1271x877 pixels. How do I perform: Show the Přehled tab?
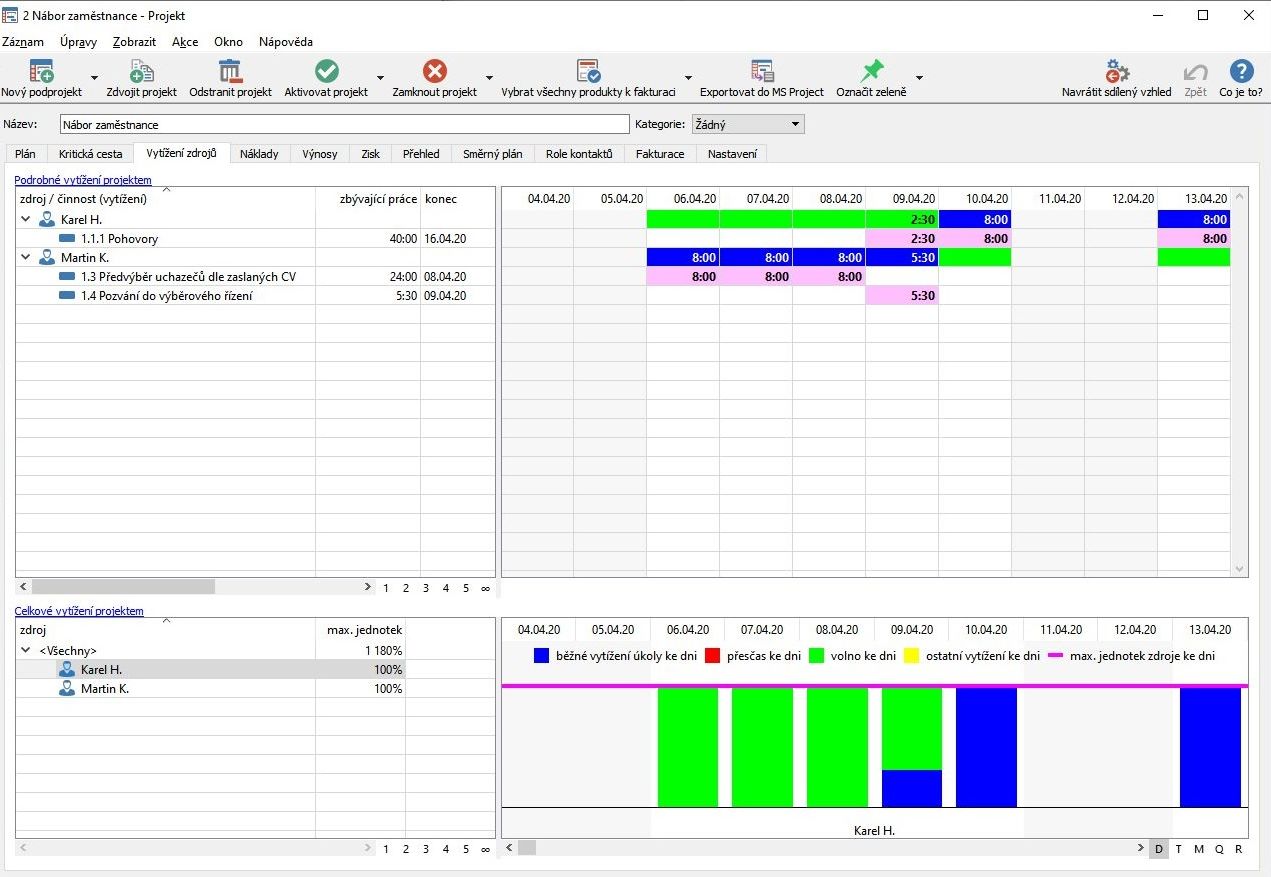[x=421, y=154]
